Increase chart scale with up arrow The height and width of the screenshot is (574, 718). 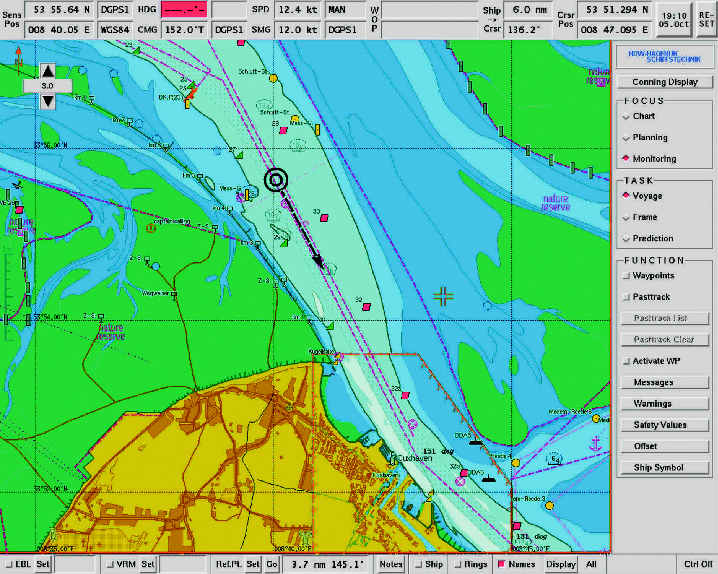pos(48,71)
